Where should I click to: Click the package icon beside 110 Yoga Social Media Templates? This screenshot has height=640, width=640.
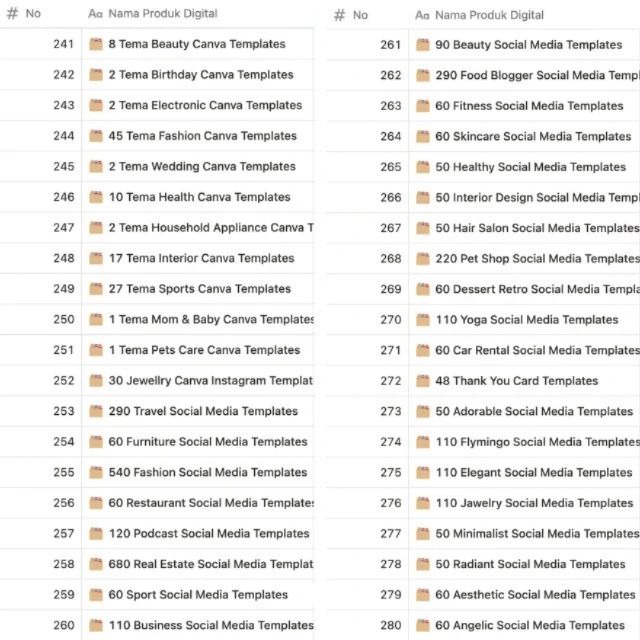pyautogui.click(x=423, y=320)
